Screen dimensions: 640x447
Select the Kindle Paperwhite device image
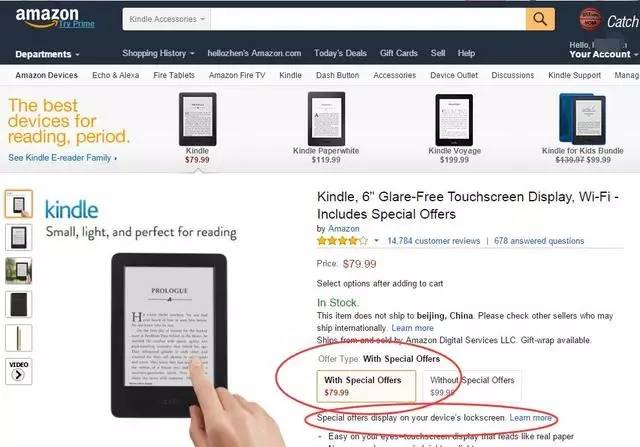pos(326,119)
